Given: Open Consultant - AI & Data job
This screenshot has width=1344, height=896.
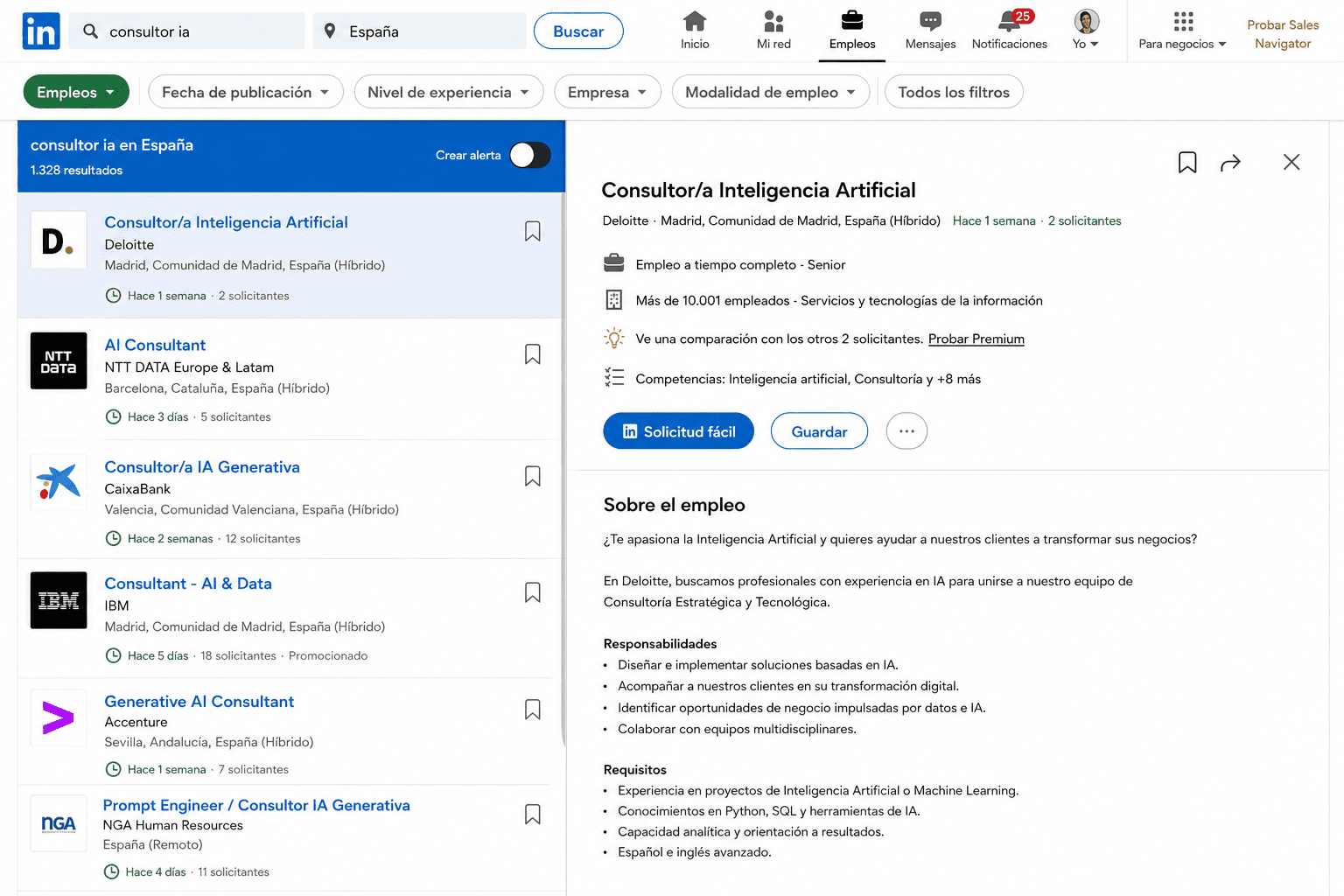Looking at the screenshot, I should (x=188, y=584).
